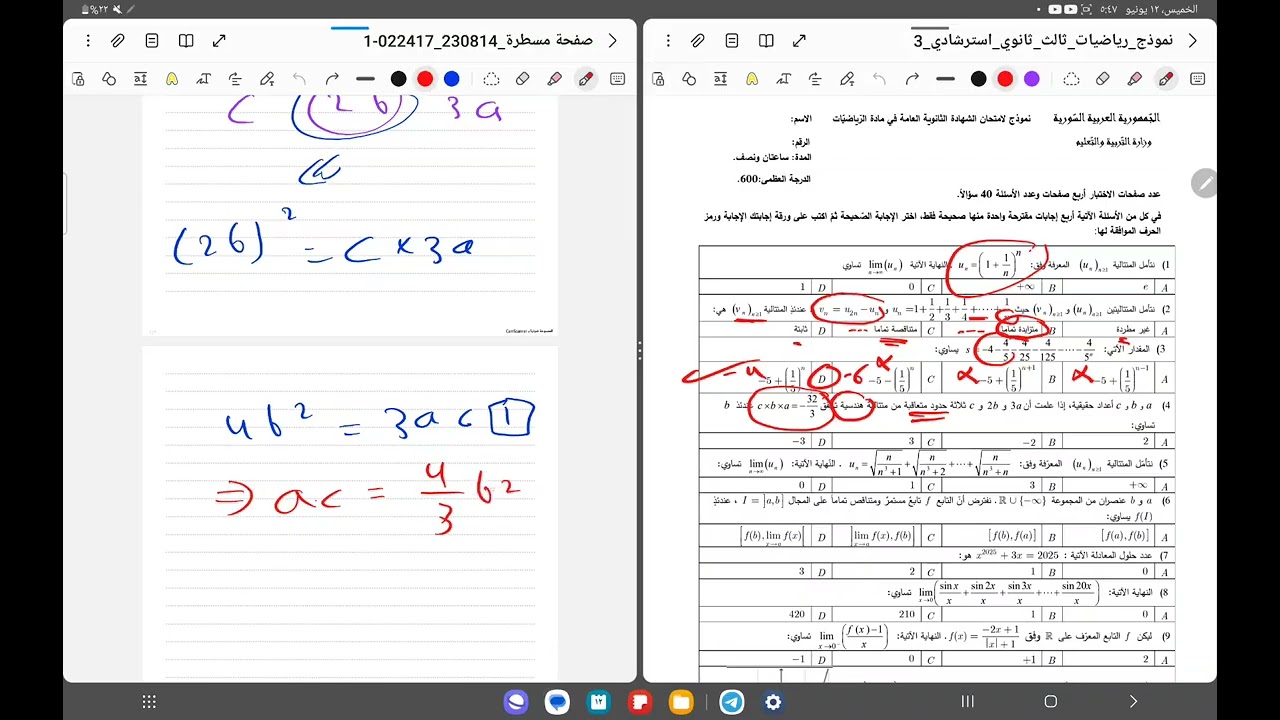Pick blue pen color in left note
Image resolution: width=1280 pixels, height=720 pixels.
[452, 79]
